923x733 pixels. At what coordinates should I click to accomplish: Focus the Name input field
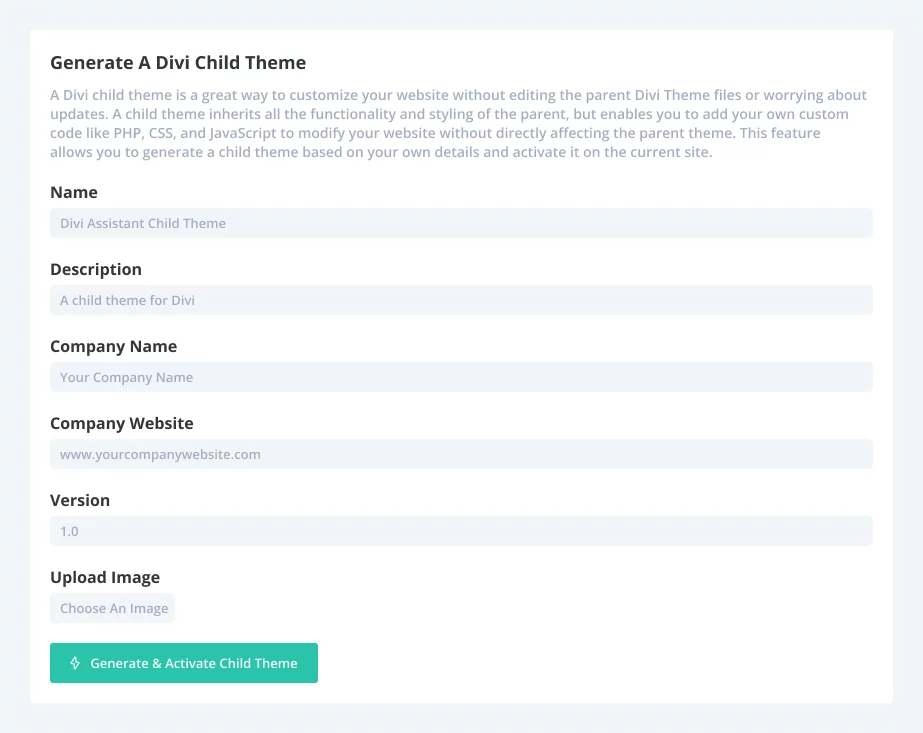(x=461, y=223)
